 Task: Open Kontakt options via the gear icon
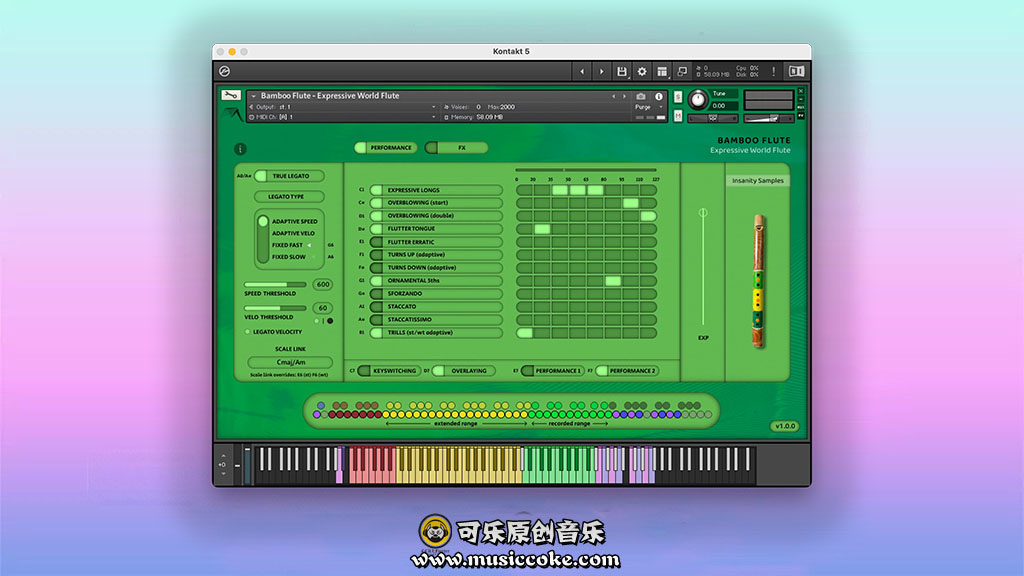pyautogui.click(x=642, y=71)
